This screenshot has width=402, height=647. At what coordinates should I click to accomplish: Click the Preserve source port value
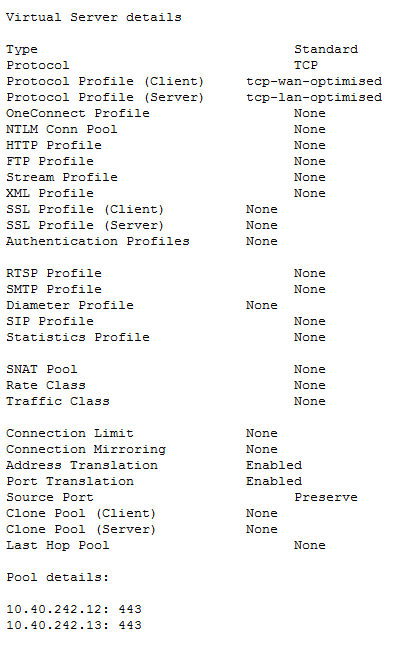coord(326,497)
